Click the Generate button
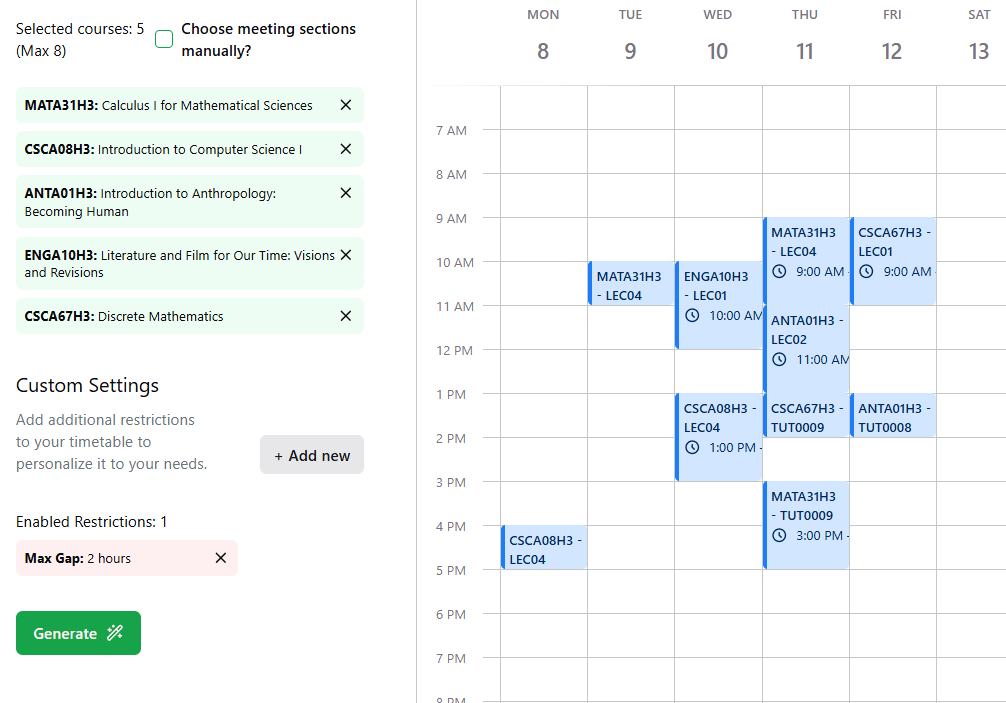This screenshot has height=703, width=1006. [78, 633]
